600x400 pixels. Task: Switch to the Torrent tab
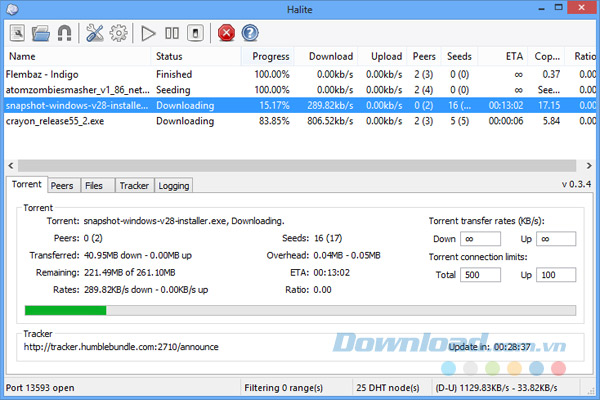click(26, 184)
